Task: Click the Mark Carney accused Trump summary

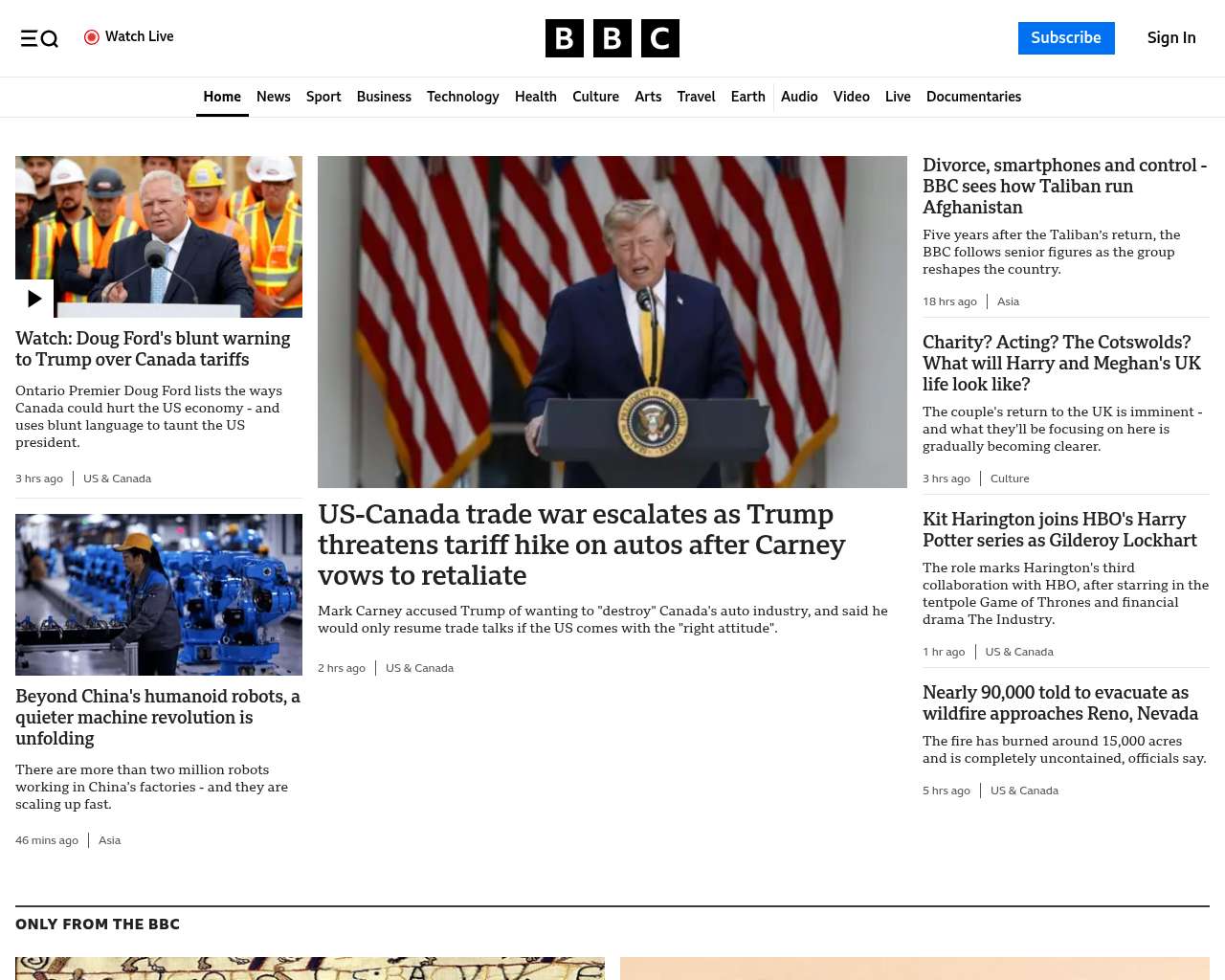Action: point(603,619)
